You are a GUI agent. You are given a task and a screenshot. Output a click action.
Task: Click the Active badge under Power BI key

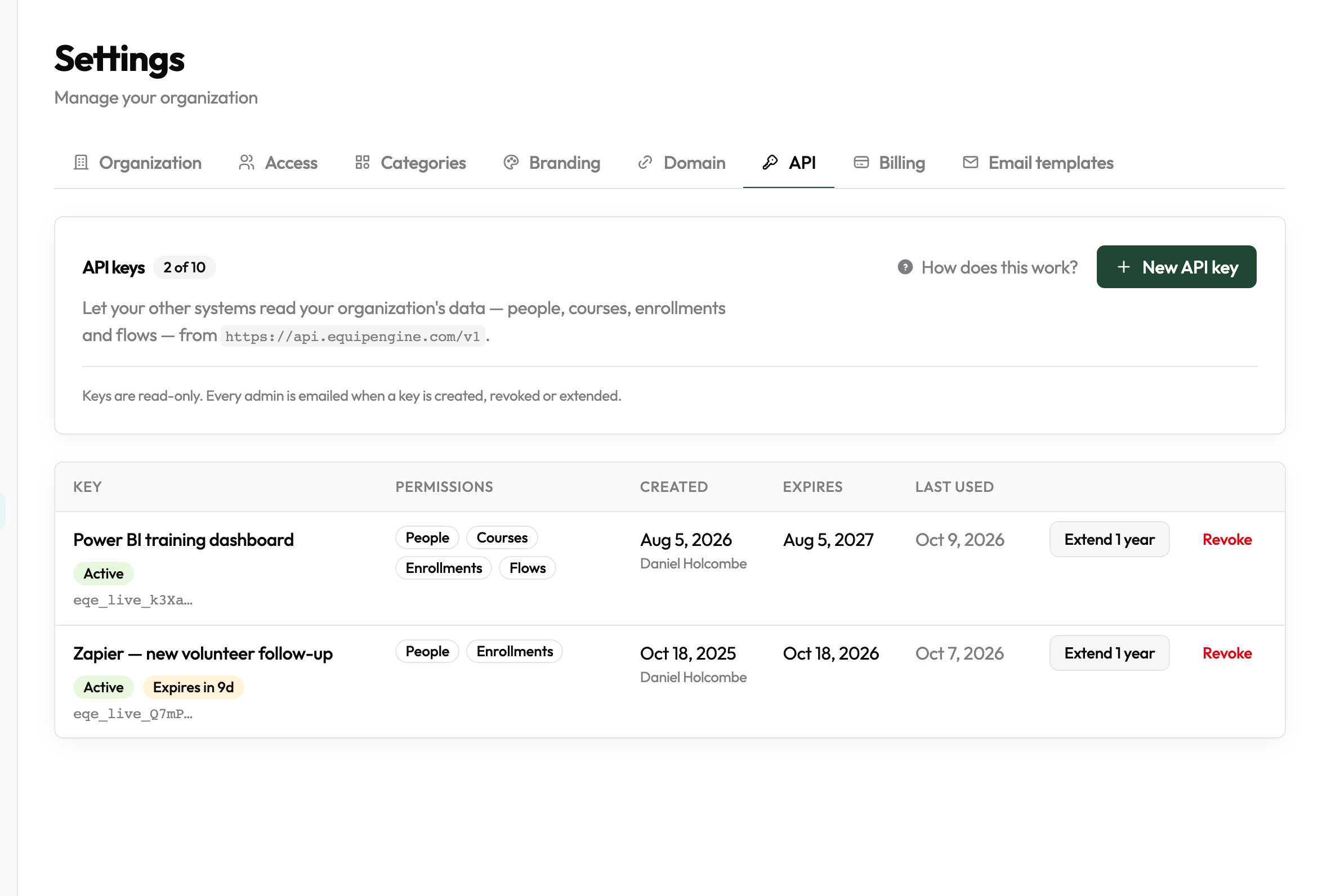coord(104,574)
